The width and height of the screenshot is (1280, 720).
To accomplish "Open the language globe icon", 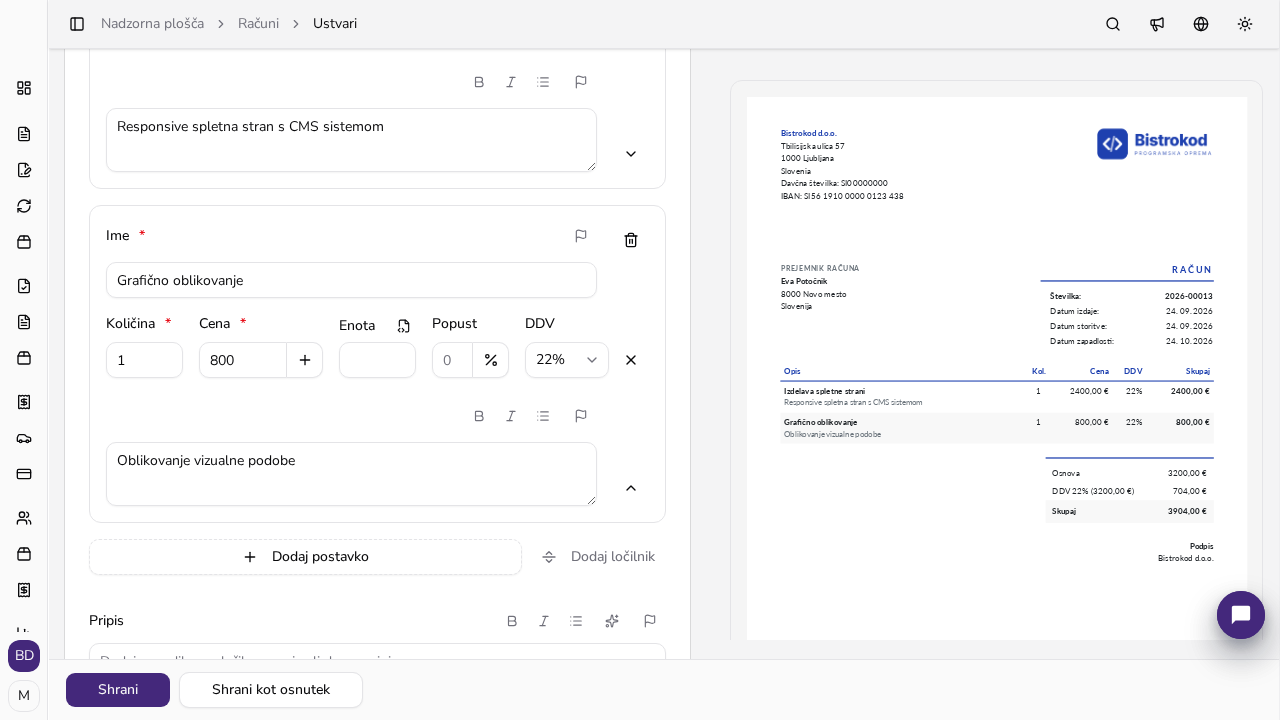I will point(1201,24).
